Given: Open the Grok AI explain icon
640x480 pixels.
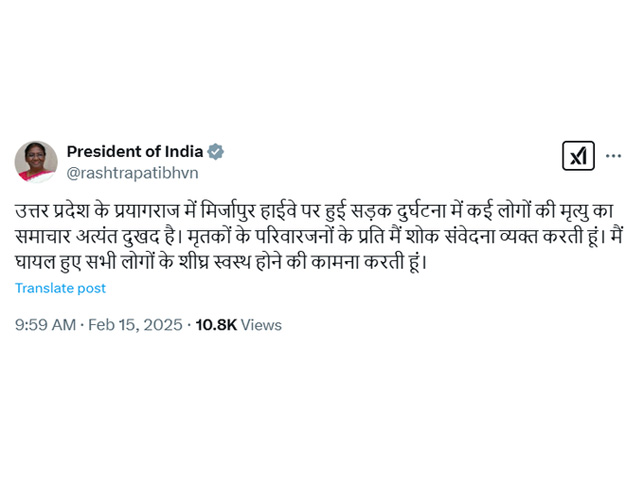Looking at the screenshot, I should point(578,156).
